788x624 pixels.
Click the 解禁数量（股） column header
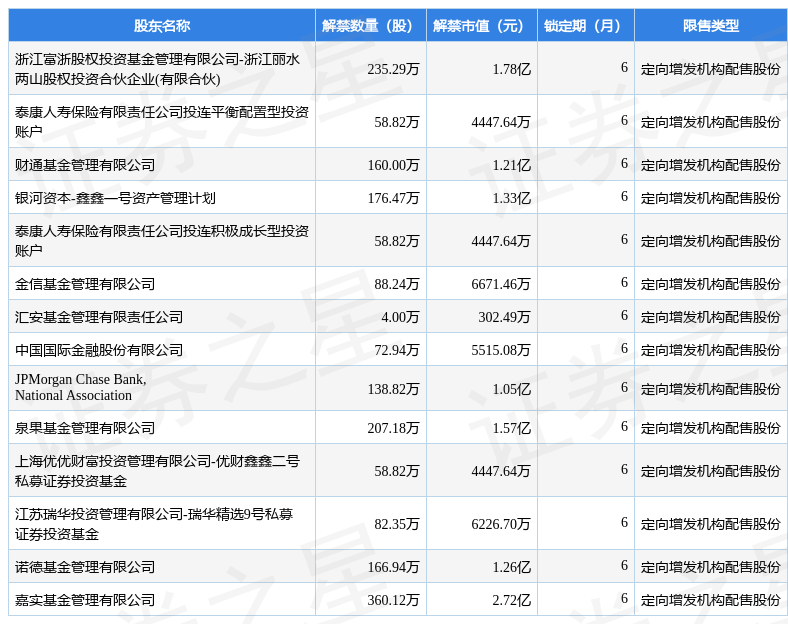371,26
